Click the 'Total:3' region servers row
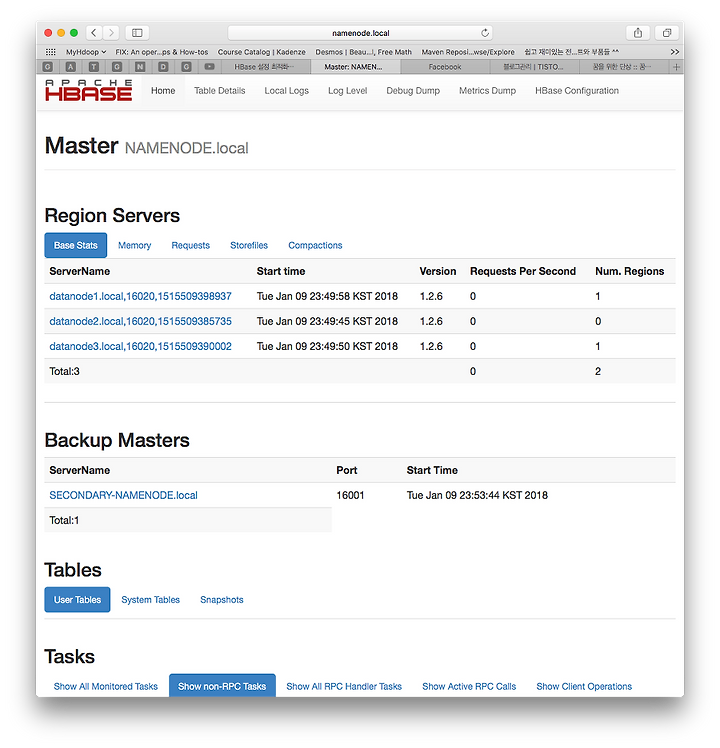This screenshot has width=720, height=748. (x=360, y=371)
